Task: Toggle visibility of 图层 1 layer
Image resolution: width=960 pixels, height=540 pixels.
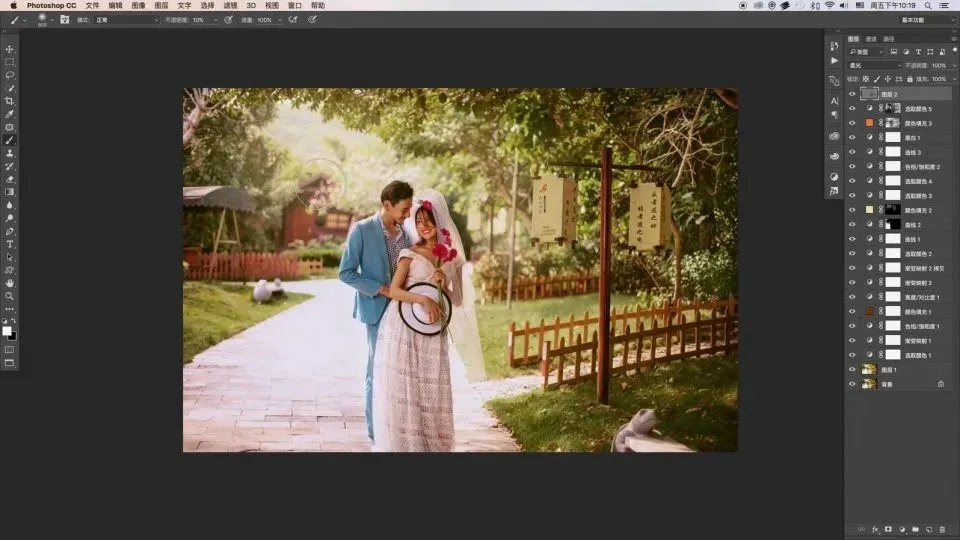Action: point(852,370)
